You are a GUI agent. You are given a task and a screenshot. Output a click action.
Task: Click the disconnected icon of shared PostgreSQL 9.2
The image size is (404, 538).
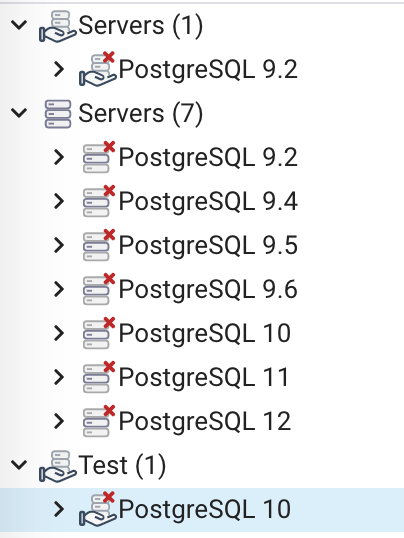click(x=98, y=70)
